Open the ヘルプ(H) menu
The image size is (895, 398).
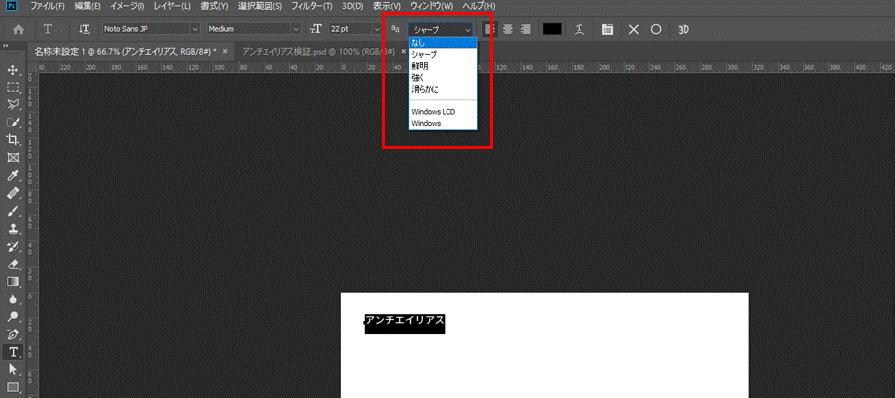(x=479, y=7)
